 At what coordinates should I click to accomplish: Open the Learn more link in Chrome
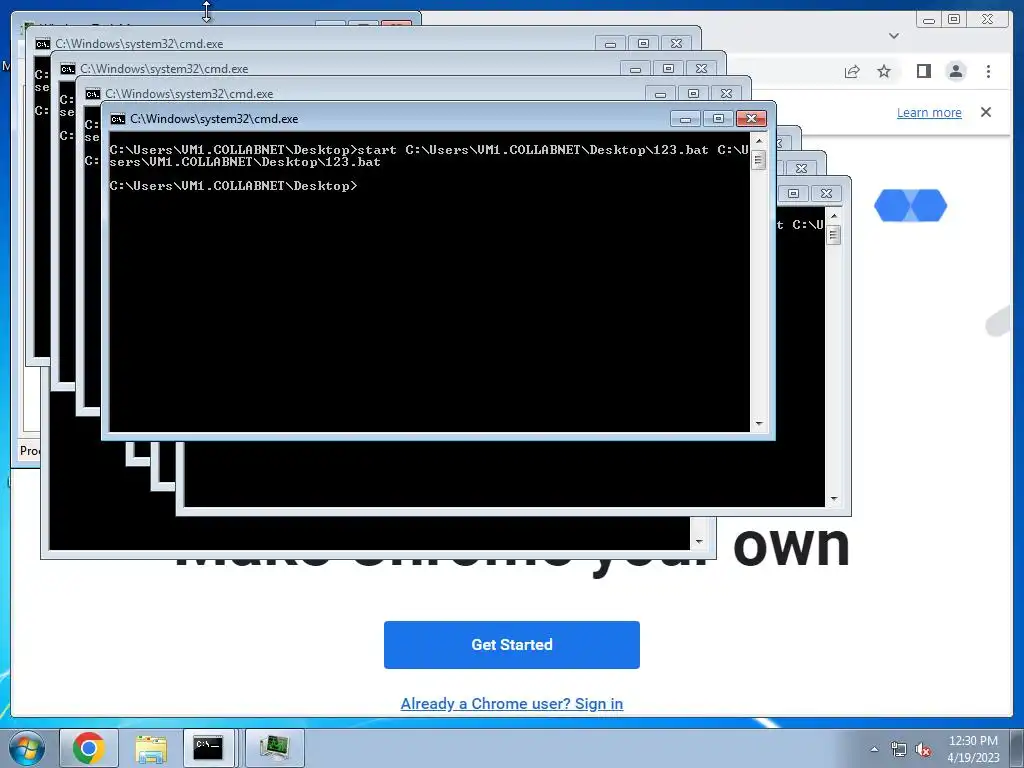point(929,112)
